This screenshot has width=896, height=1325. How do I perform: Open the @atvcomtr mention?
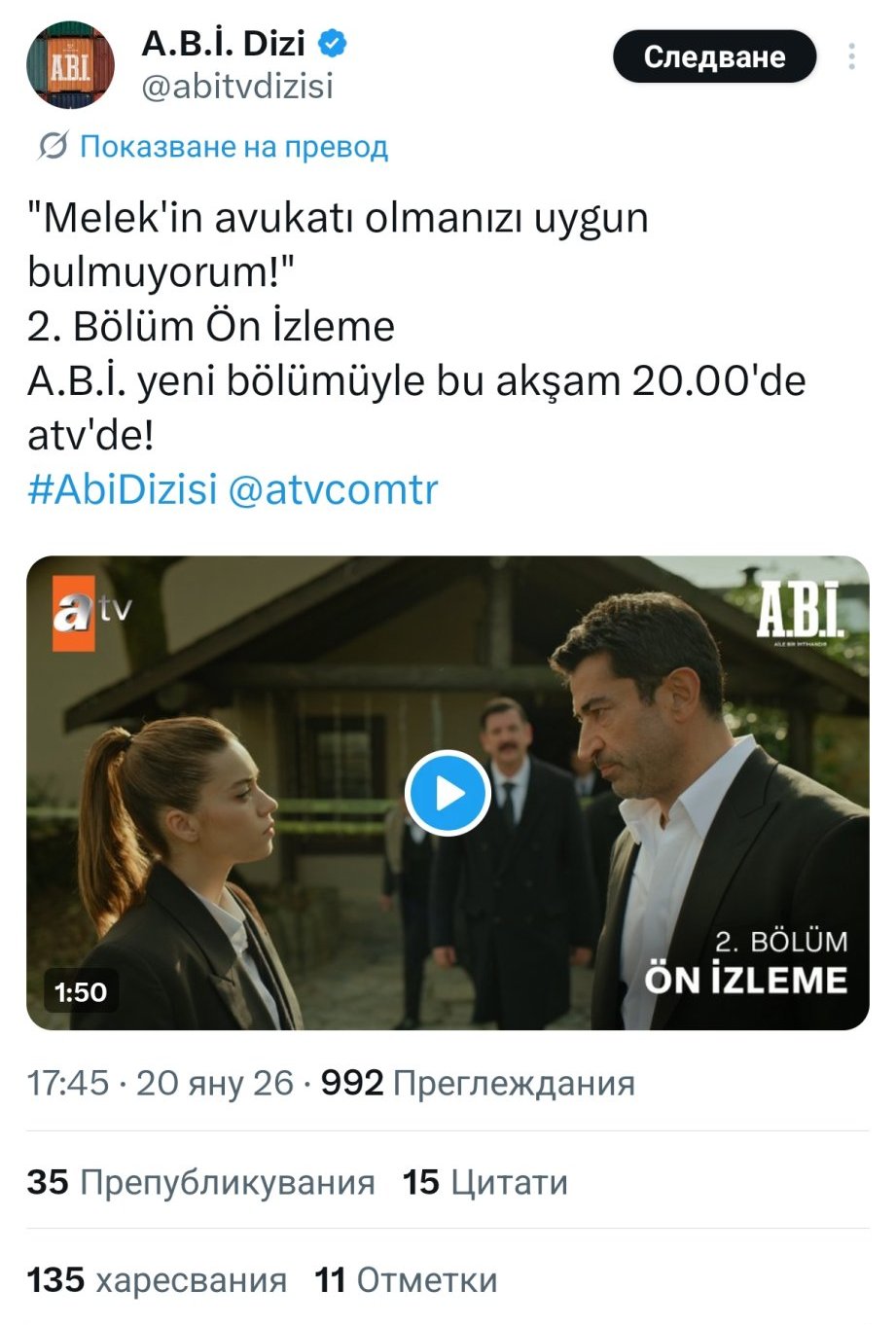click(333, 489)
